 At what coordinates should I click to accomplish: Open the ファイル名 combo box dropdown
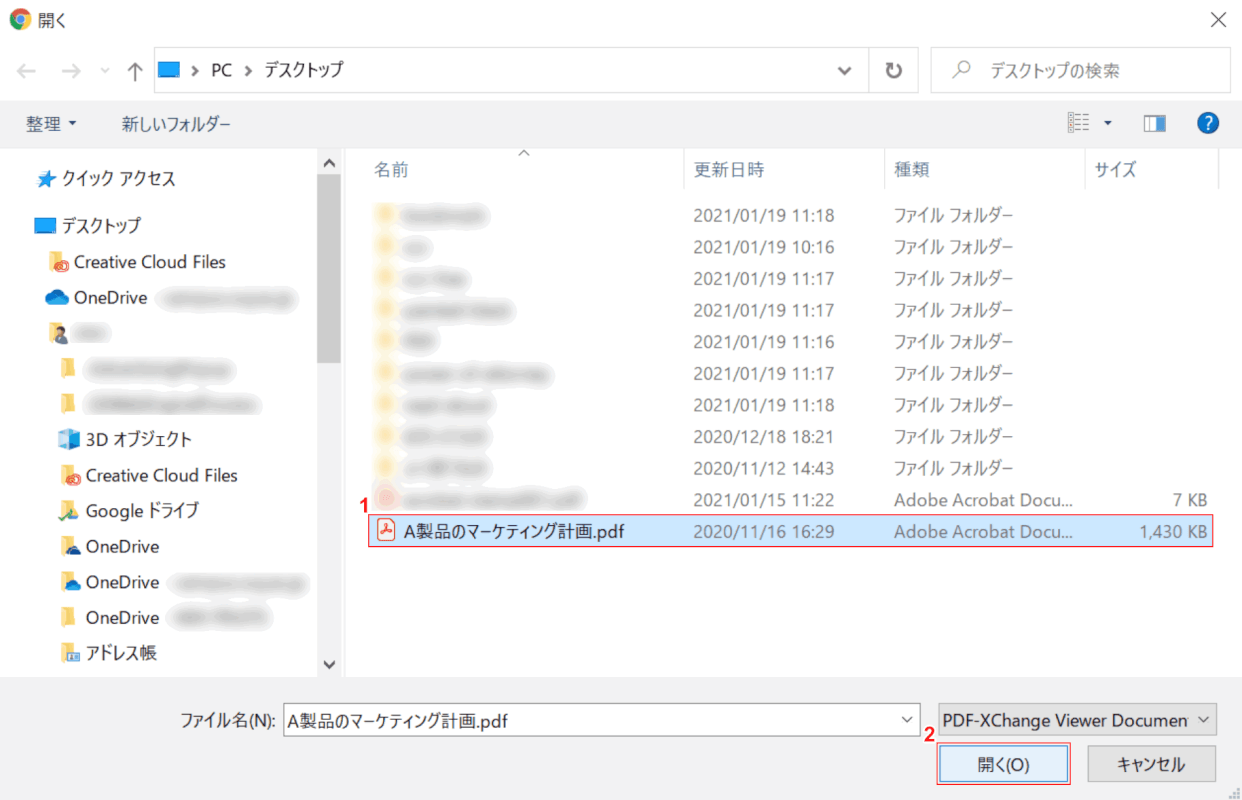pos(907,719)
